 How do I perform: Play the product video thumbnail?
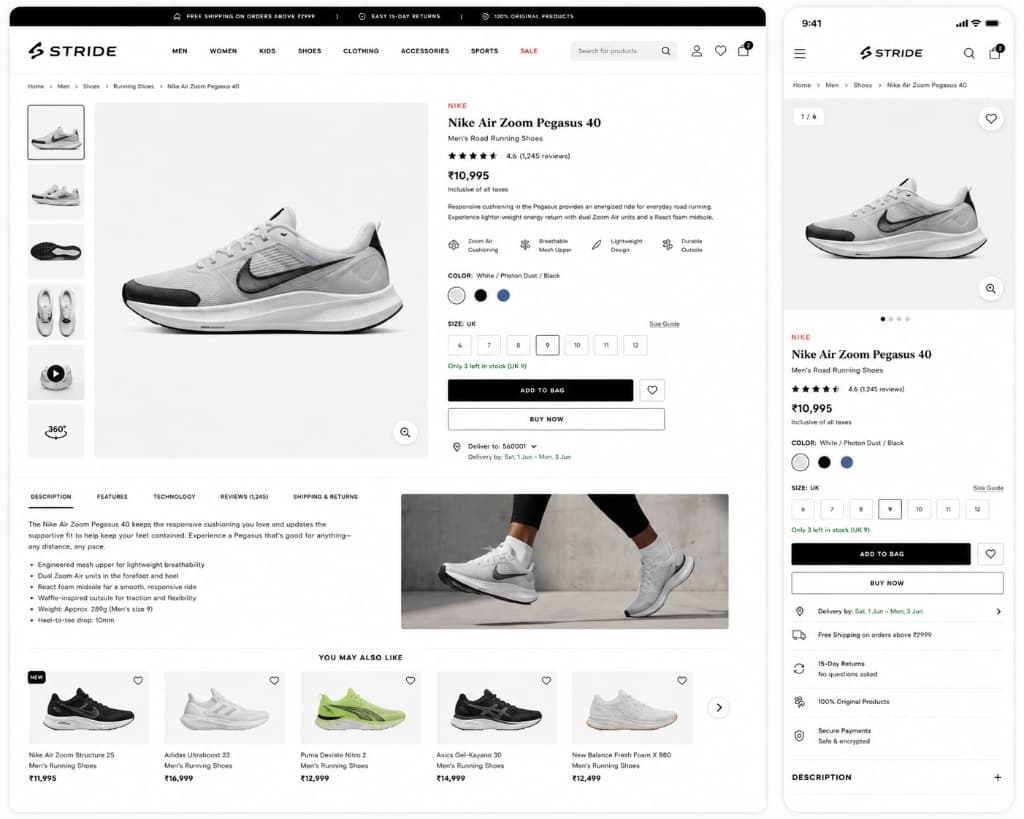[x=56, y=373]
